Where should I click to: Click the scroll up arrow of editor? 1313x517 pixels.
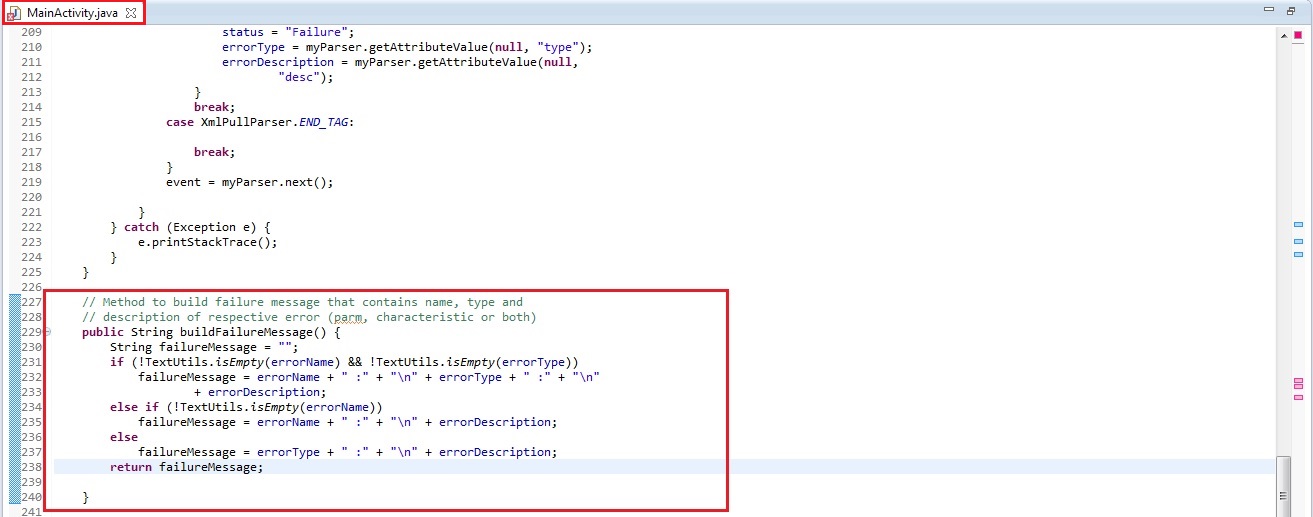click(x=1283, y=34)
